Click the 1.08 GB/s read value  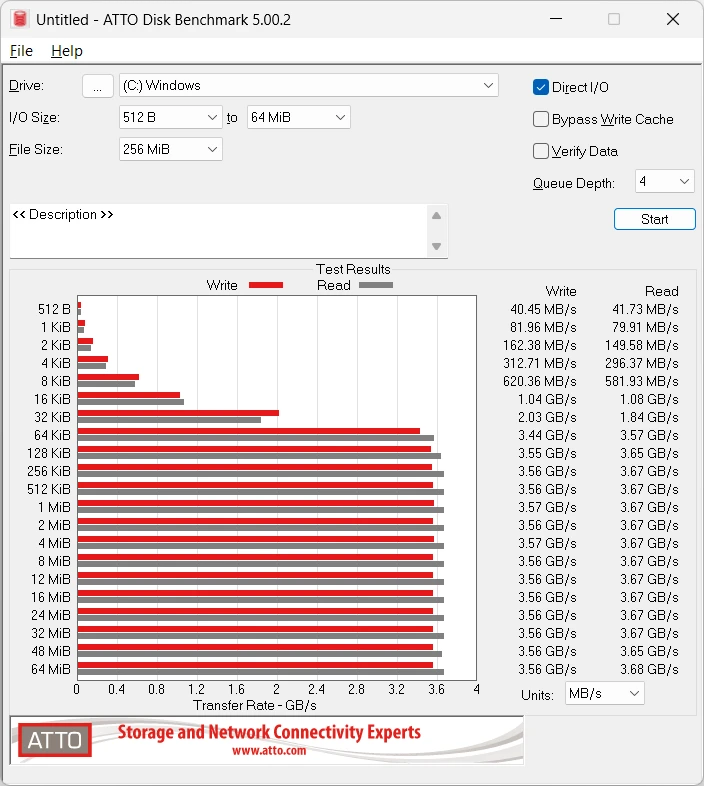click(x=649, y=399)
